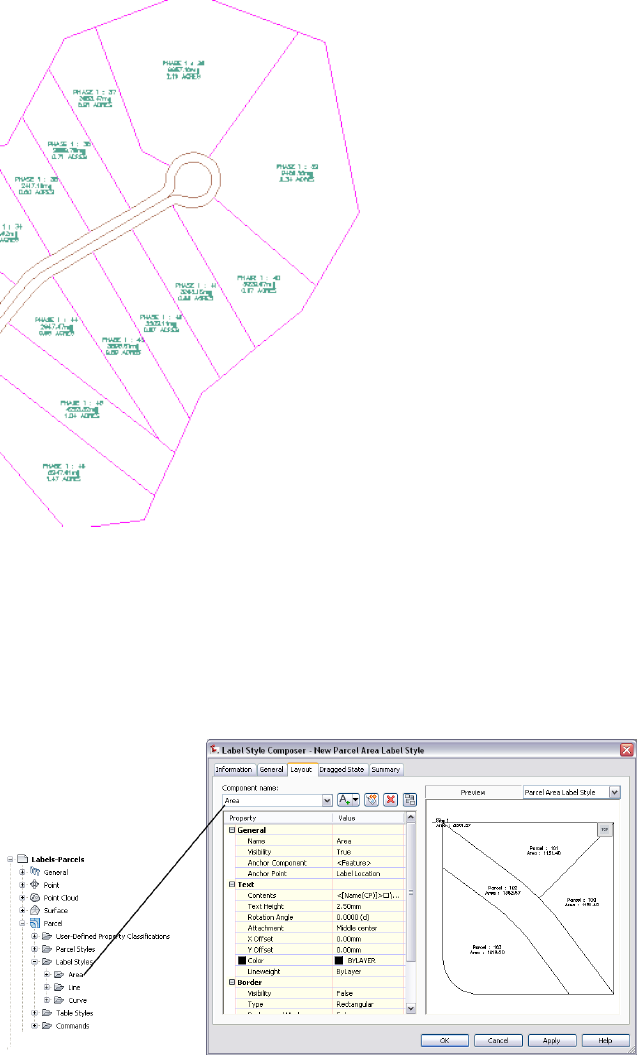The image size is (637, 1055).
Task: Click property grid scrollbar up arrow
Action: [x=411, y=817]
